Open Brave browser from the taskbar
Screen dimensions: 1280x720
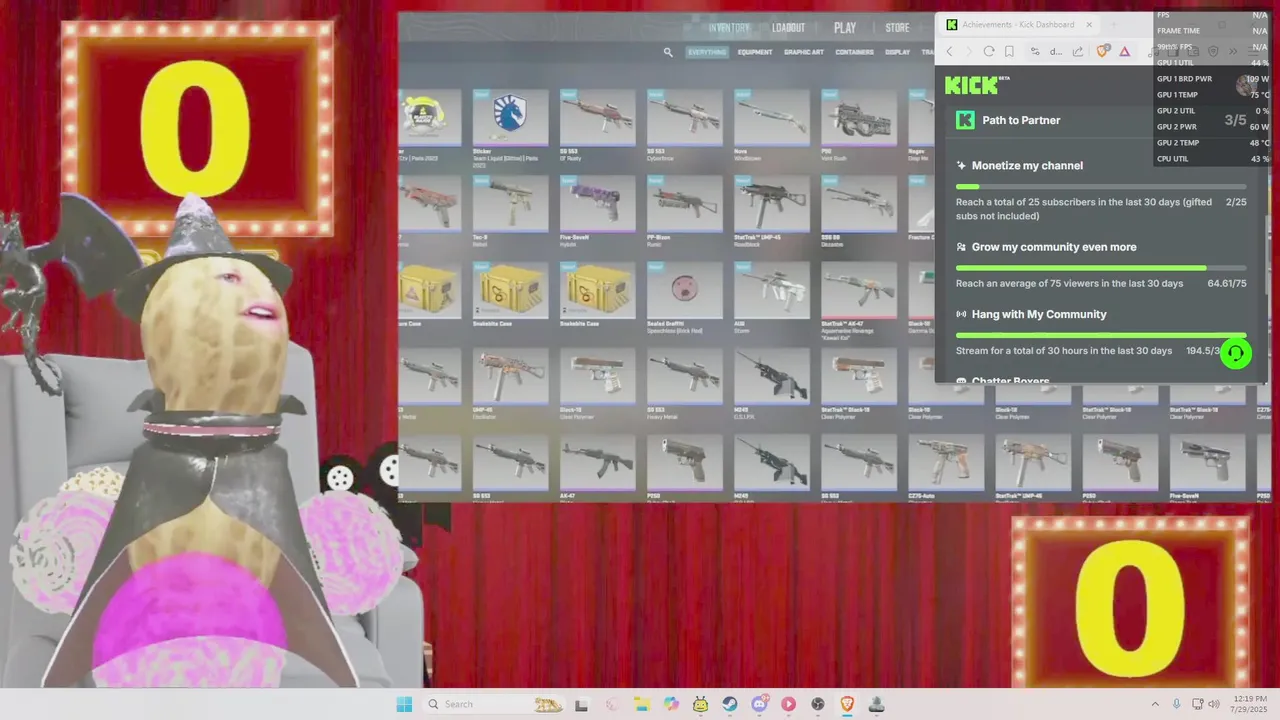pyautogui.click(x=847, y=704)
